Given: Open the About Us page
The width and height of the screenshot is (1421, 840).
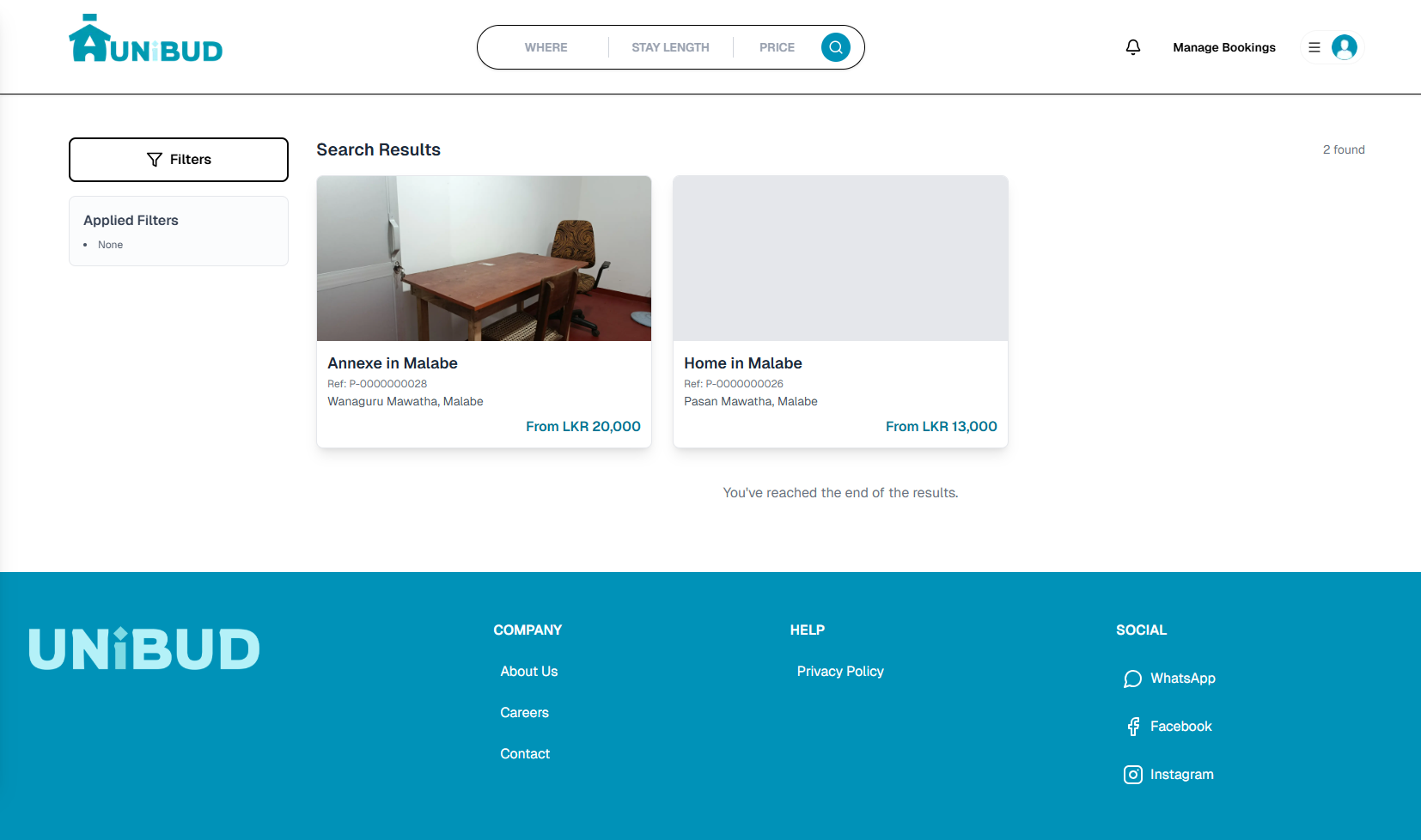Looking at the screenshot, I should click(x=528, y=671).
